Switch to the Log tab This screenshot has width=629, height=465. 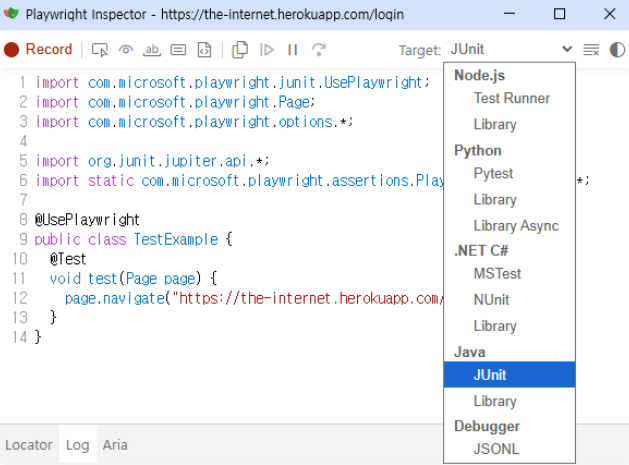77,445
